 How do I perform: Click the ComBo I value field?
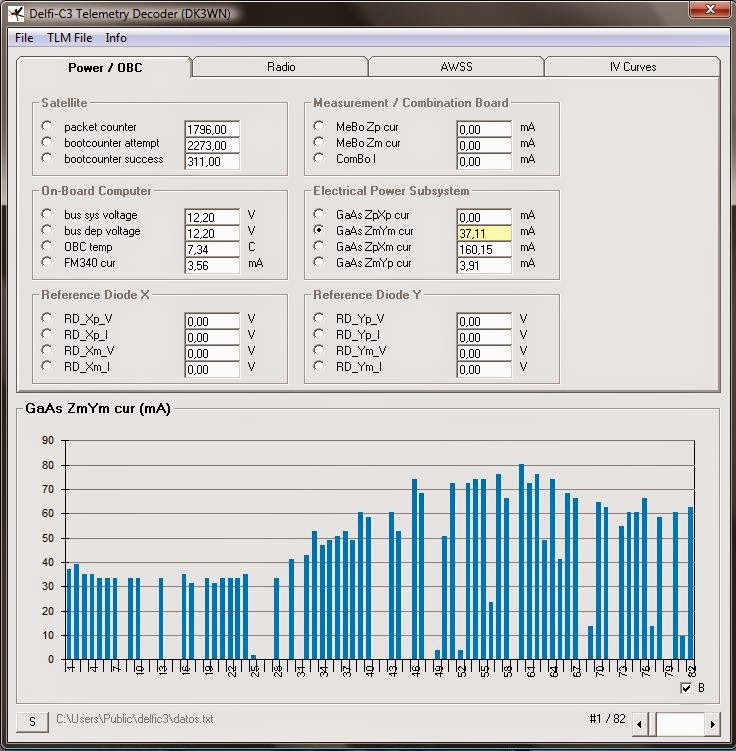click(x=484, y=161)
